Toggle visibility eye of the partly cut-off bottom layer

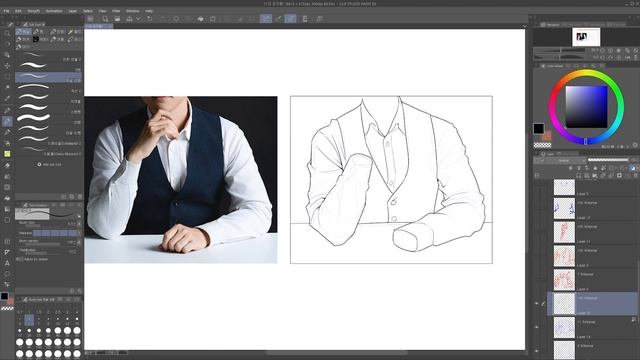536,351
